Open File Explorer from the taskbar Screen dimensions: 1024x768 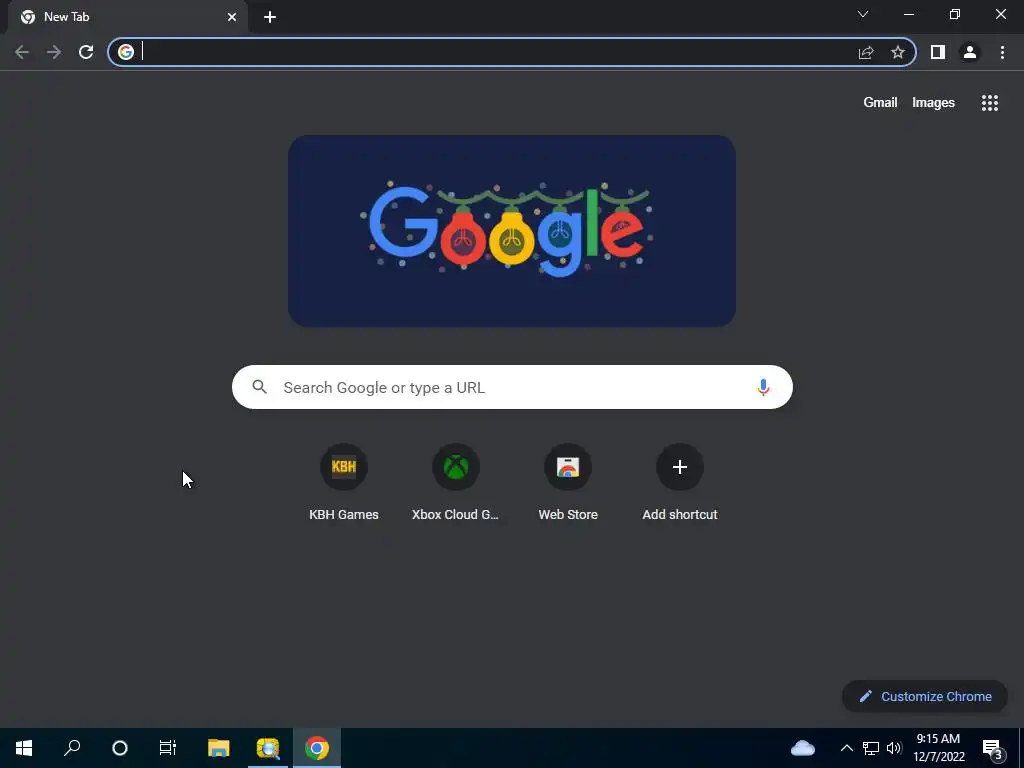[x=219, y=748]
